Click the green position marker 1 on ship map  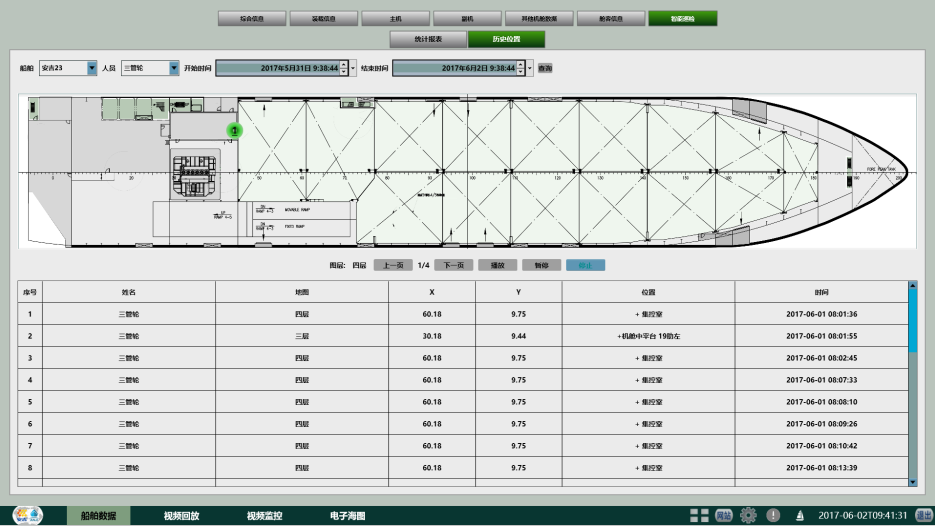point(234,130)
